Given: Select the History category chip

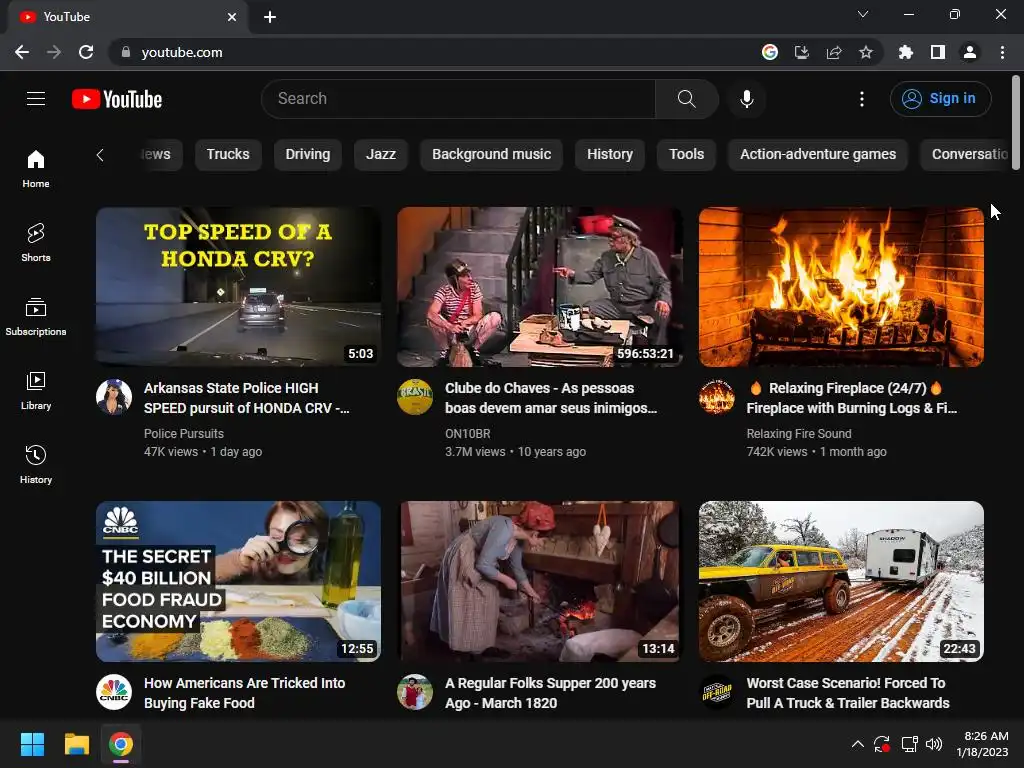Looking at the screenshot, I should (609, 155).
